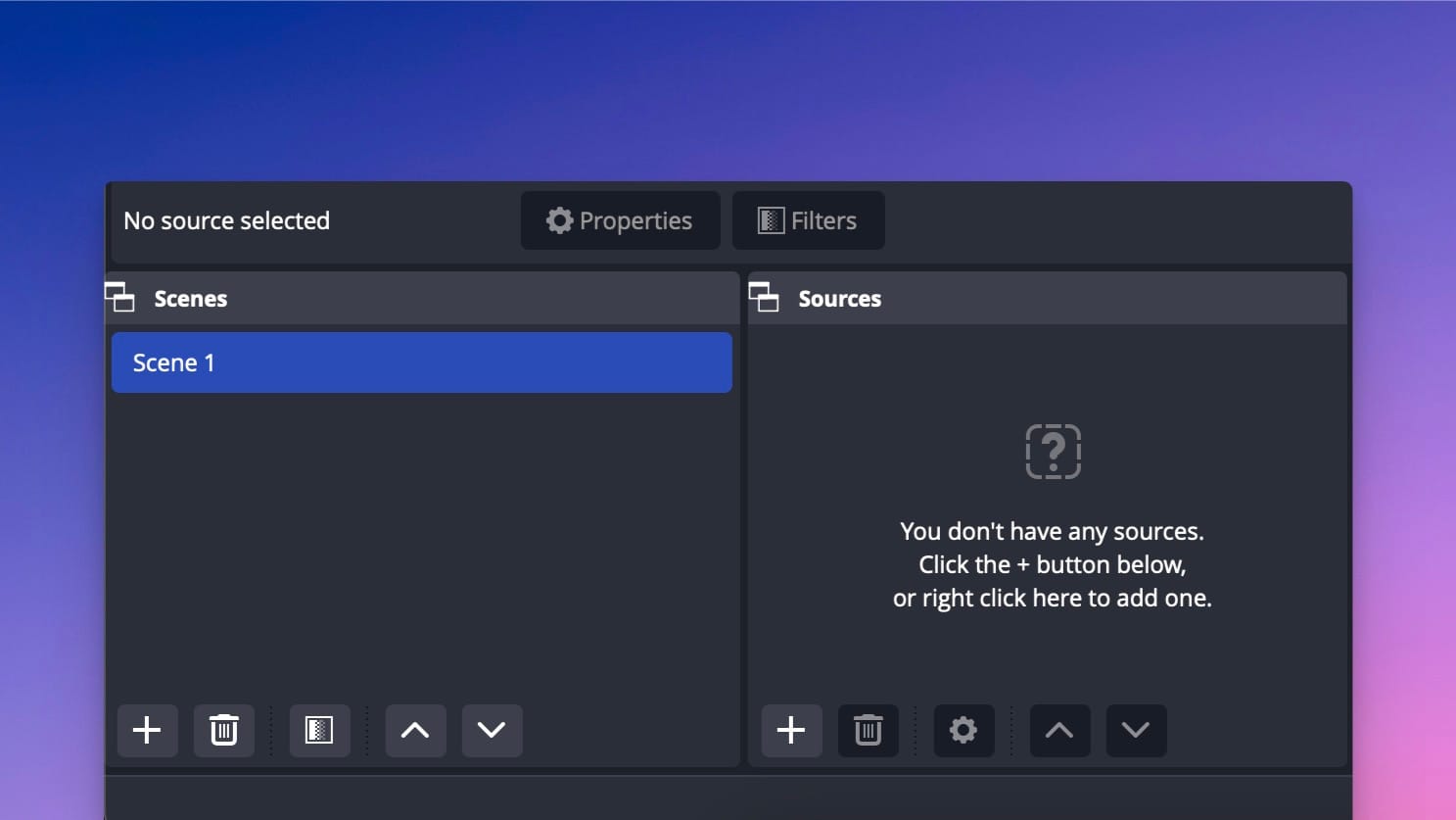Screen dimensions: 1456x820
Task: Move the scene down with the arrow icon
Action: click(492, 730)
